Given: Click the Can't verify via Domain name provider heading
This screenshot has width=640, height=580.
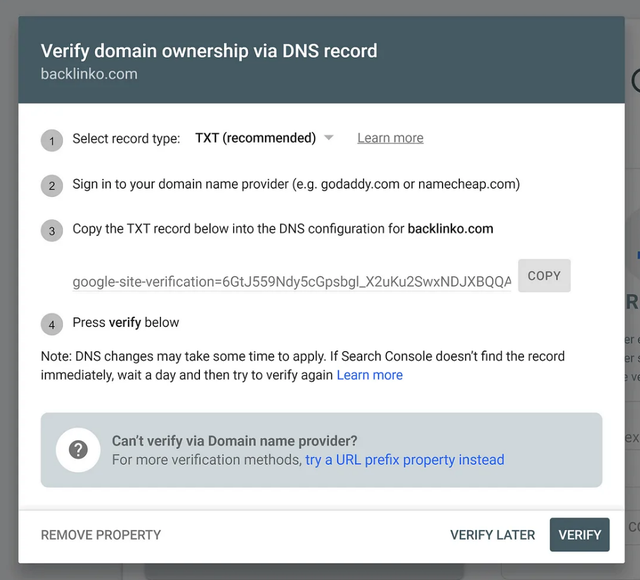Looking at the screenshot, I should pos(235,441).
